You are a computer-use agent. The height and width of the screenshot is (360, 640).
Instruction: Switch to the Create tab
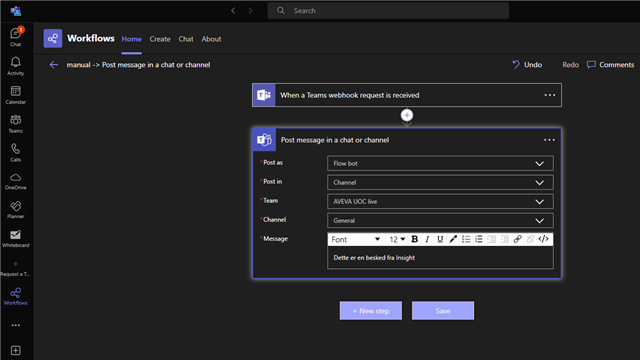click(160, 39)
